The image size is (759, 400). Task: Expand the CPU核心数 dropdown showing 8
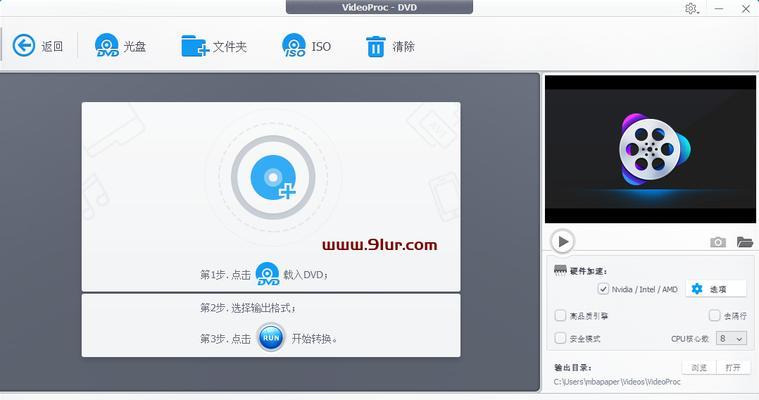pyautogui.click(x=731, y=338)
